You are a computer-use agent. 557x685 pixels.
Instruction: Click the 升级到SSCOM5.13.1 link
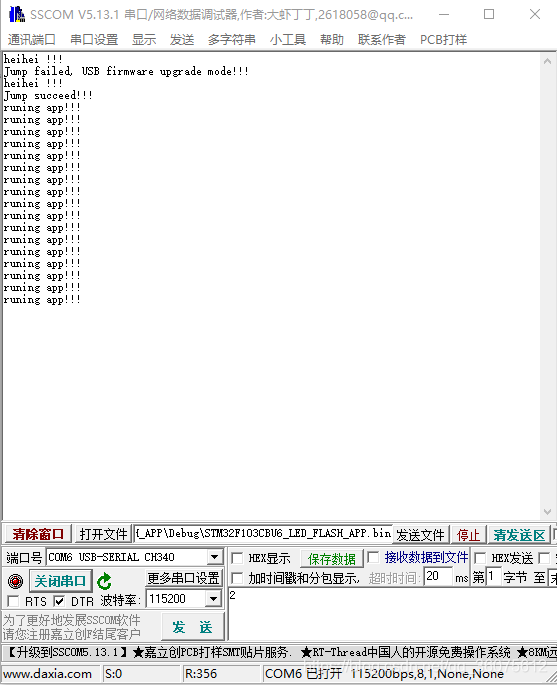point(67,653)
